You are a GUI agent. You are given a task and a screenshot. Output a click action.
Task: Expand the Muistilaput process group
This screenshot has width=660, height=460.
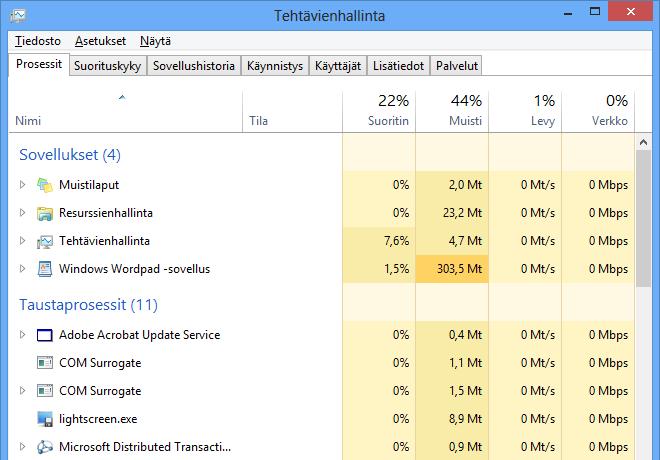(22, 185)
